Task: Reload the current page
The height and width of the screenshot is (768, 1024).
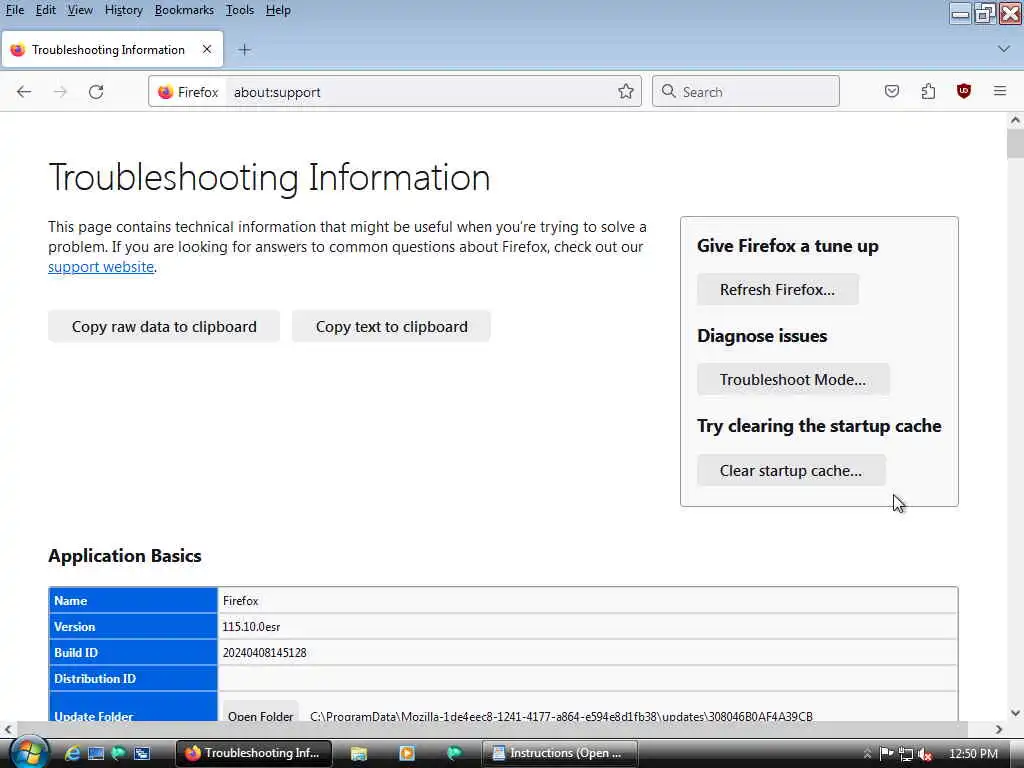Action: point(96,91)
